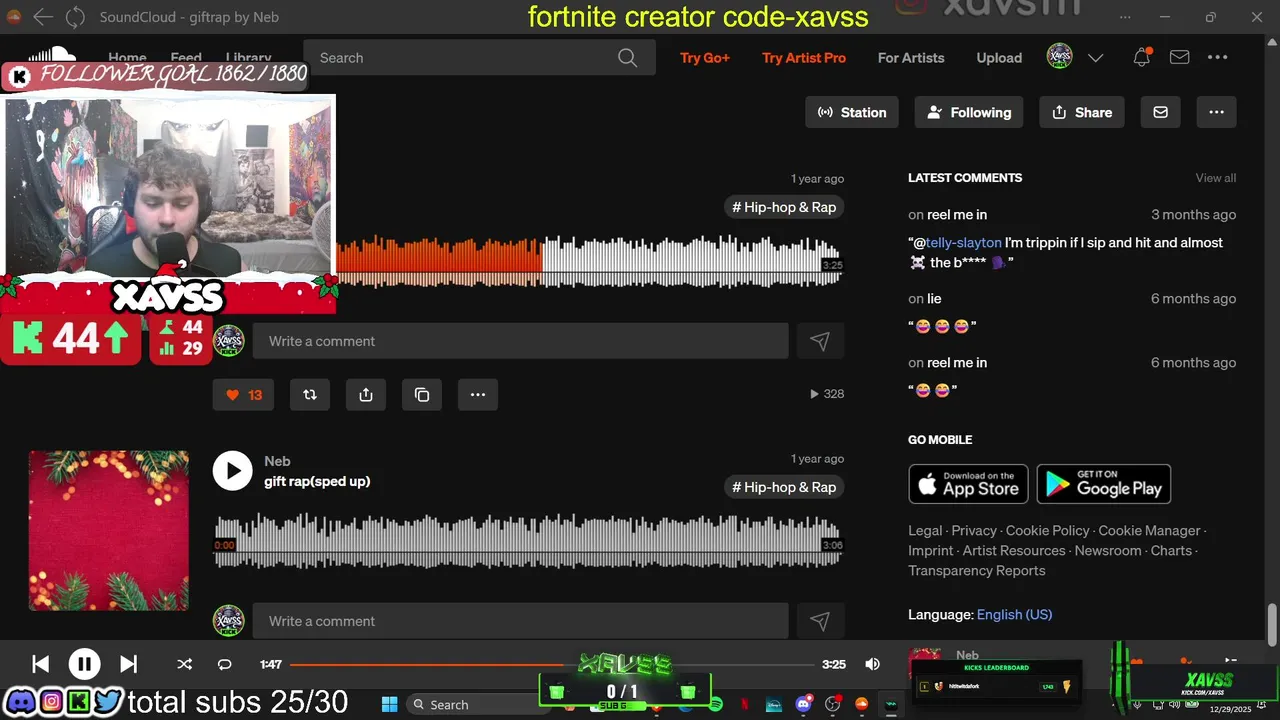Image resolution: width=1280 pixels, height=720 pixels.
Task: View all latest comments
Action: tap(1216, 178)
